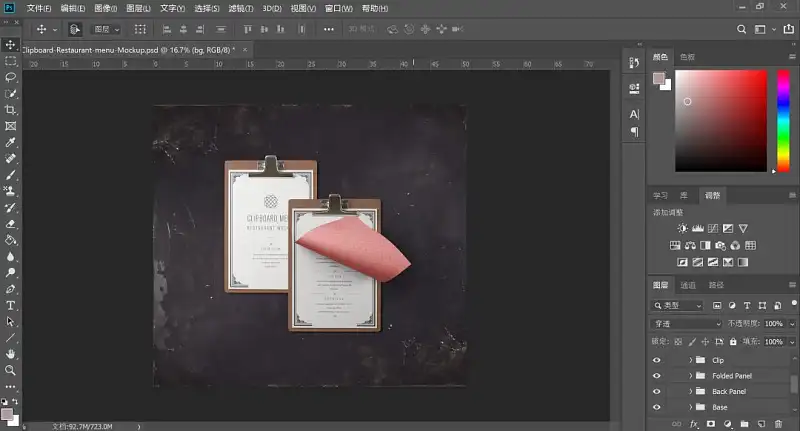
Task: Toggle the layer filter switch on or off
Action: [x=794, y=303]
